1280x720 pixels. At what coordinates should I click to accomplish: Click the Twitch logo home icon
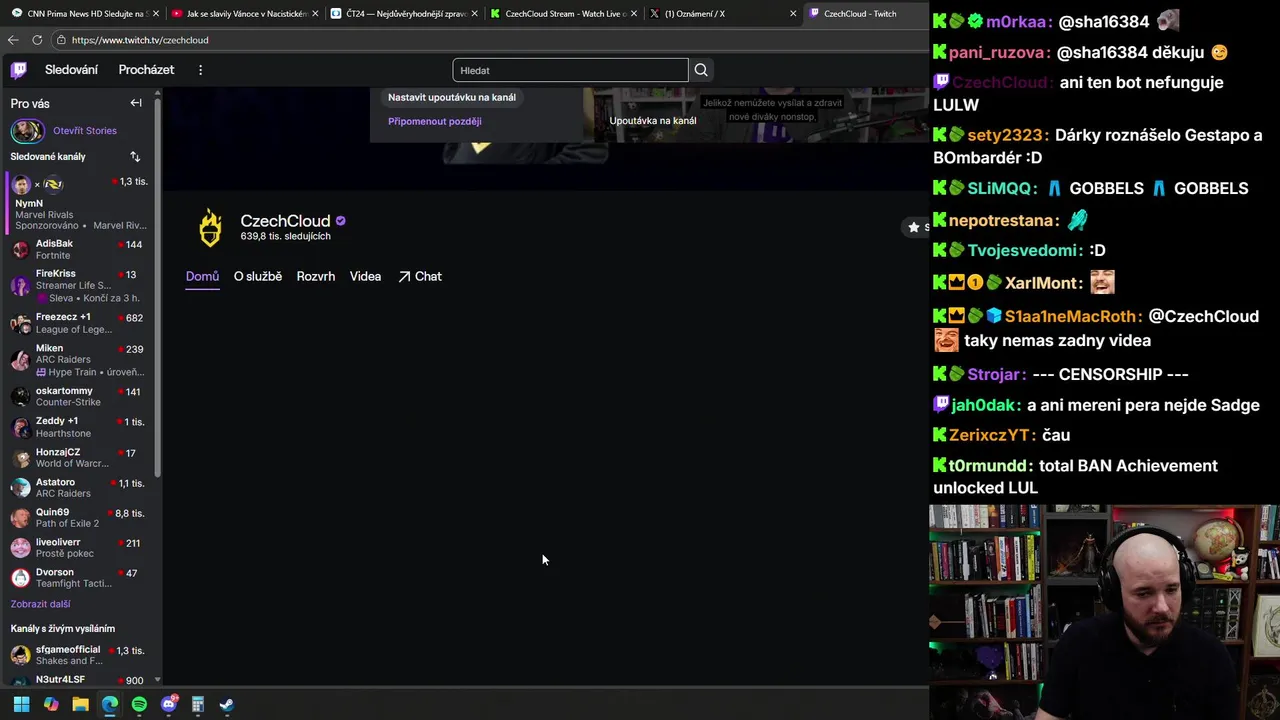click(19, 70)
